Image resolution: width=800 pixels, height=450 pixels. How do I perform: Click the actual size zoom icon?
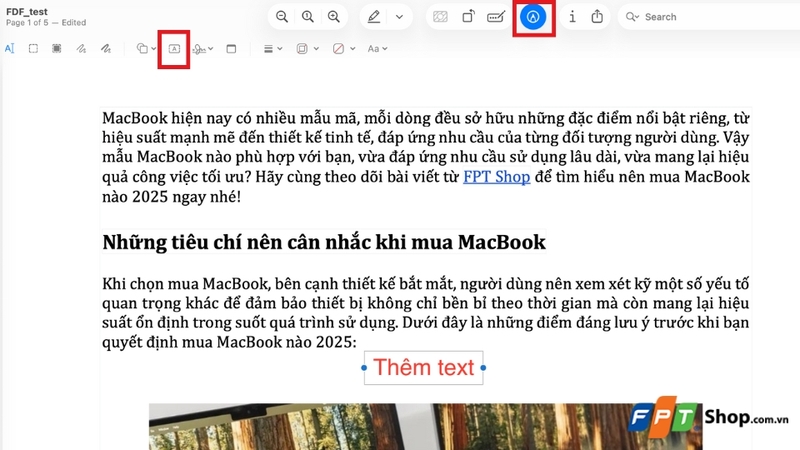[308, 17]
